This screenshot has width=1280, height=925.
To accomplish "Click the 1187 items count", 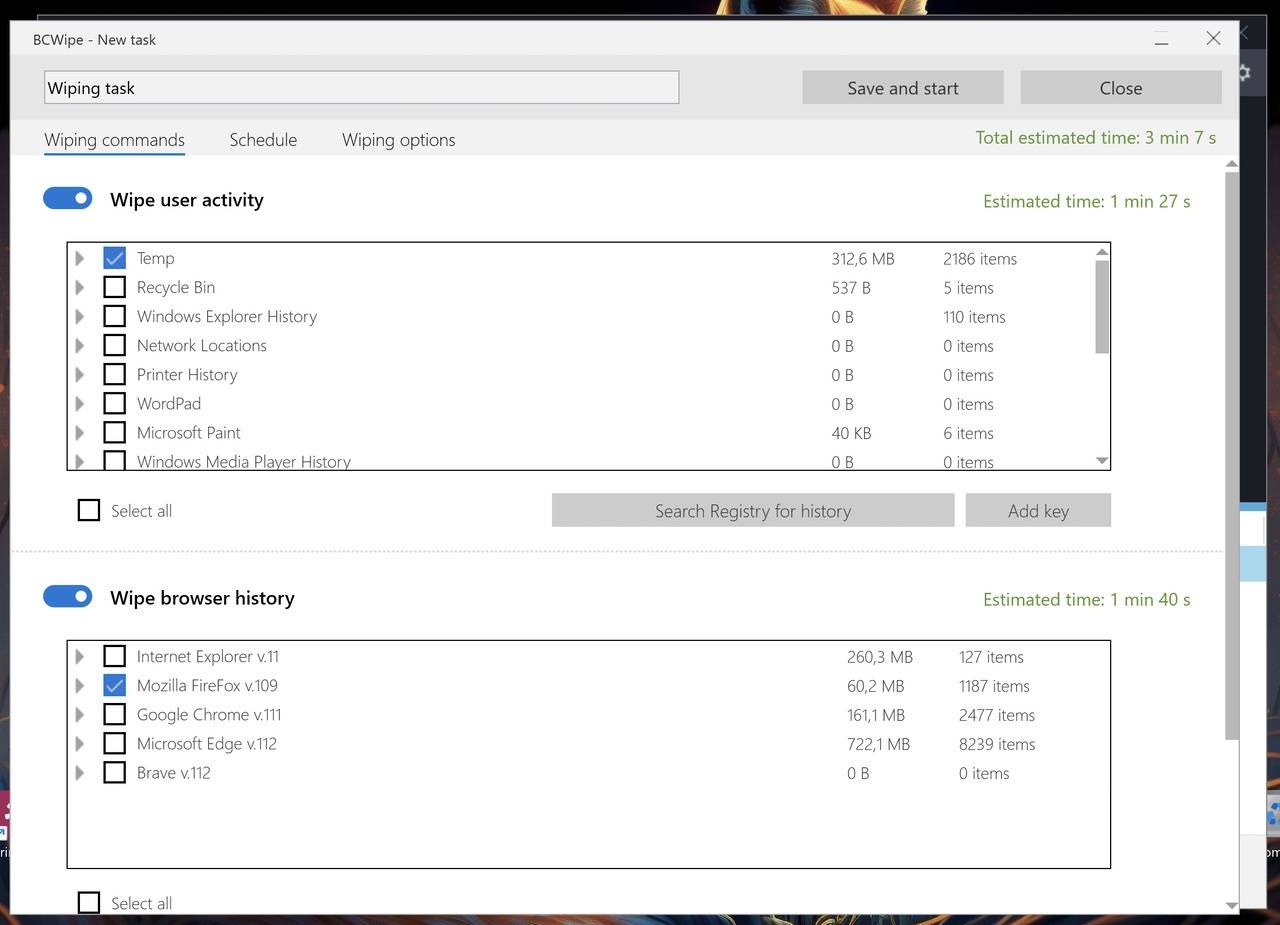I will coord(994,685).
